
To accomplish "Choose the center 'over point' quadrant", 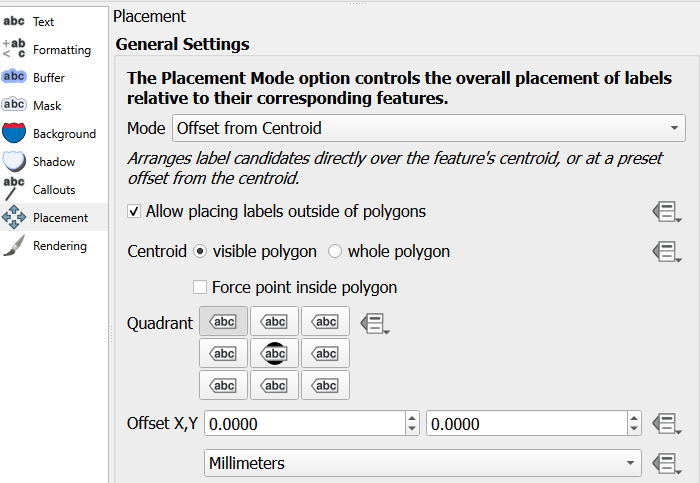I will [x=275, y=354].
